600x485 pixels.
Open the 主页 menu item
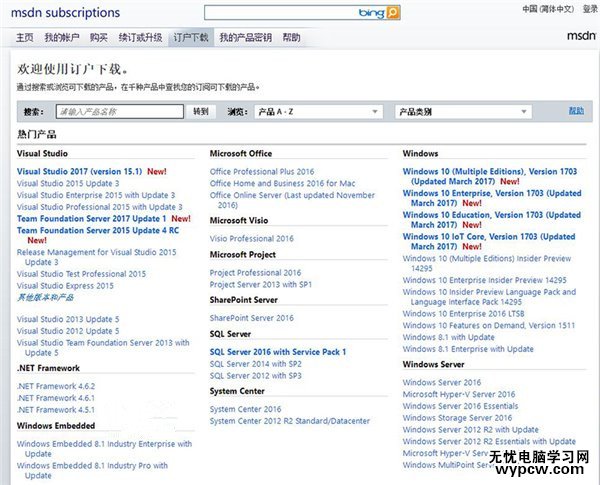(24, 38)
